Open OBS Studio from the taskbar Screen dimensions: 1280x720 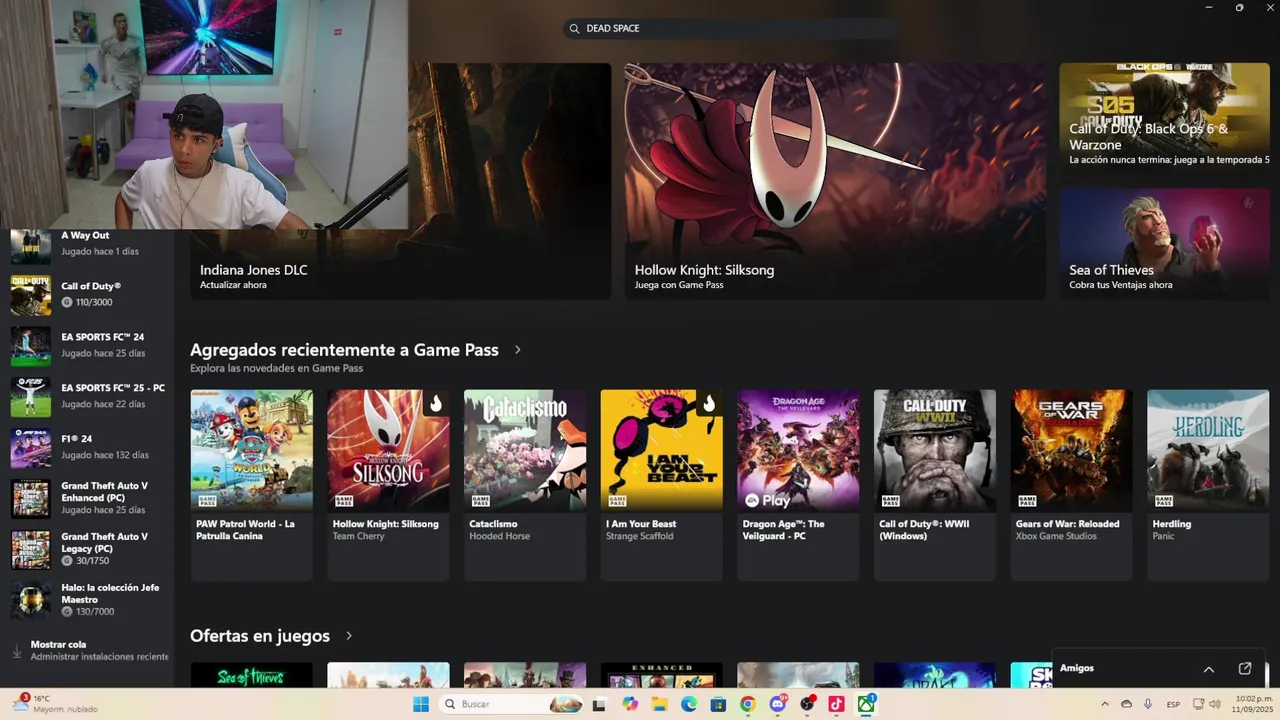click(x=807, y=704)
